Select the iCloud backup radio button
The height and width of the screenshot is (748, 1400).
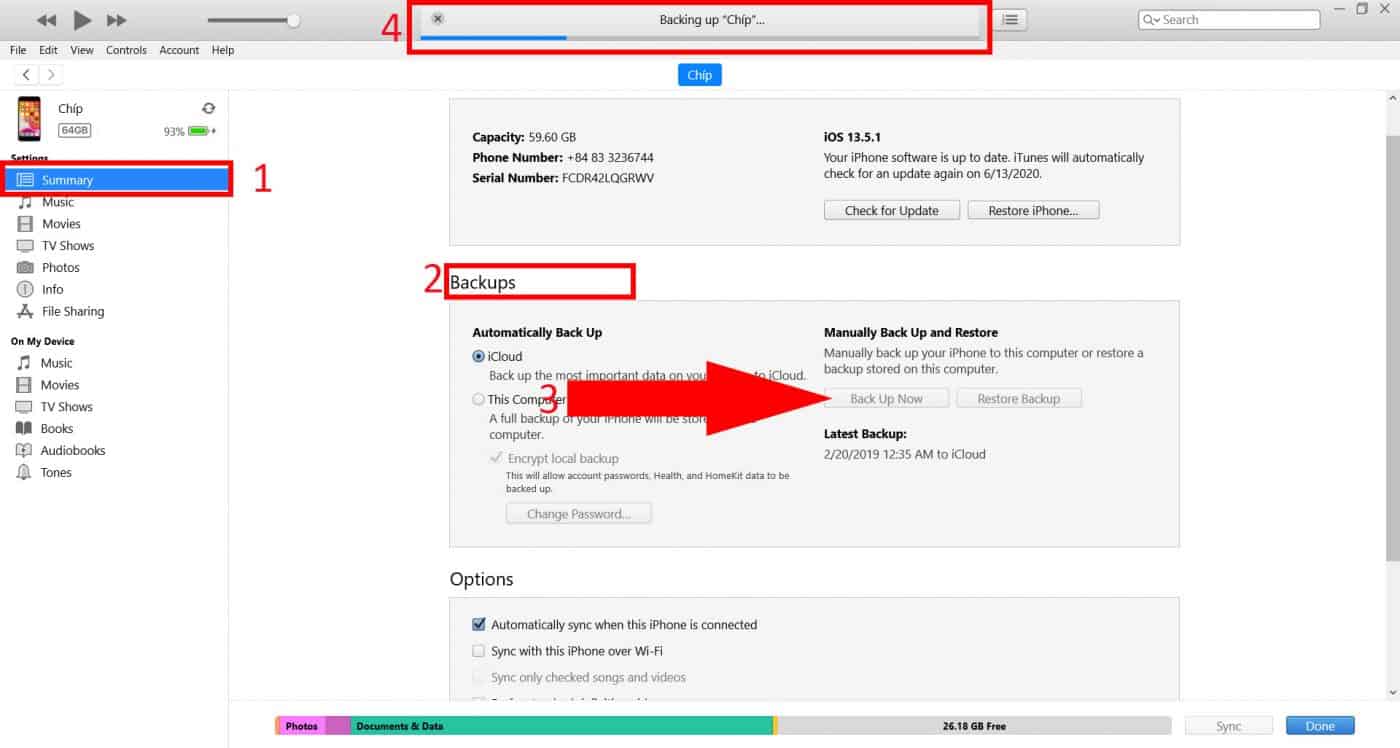tap(479, 357)
